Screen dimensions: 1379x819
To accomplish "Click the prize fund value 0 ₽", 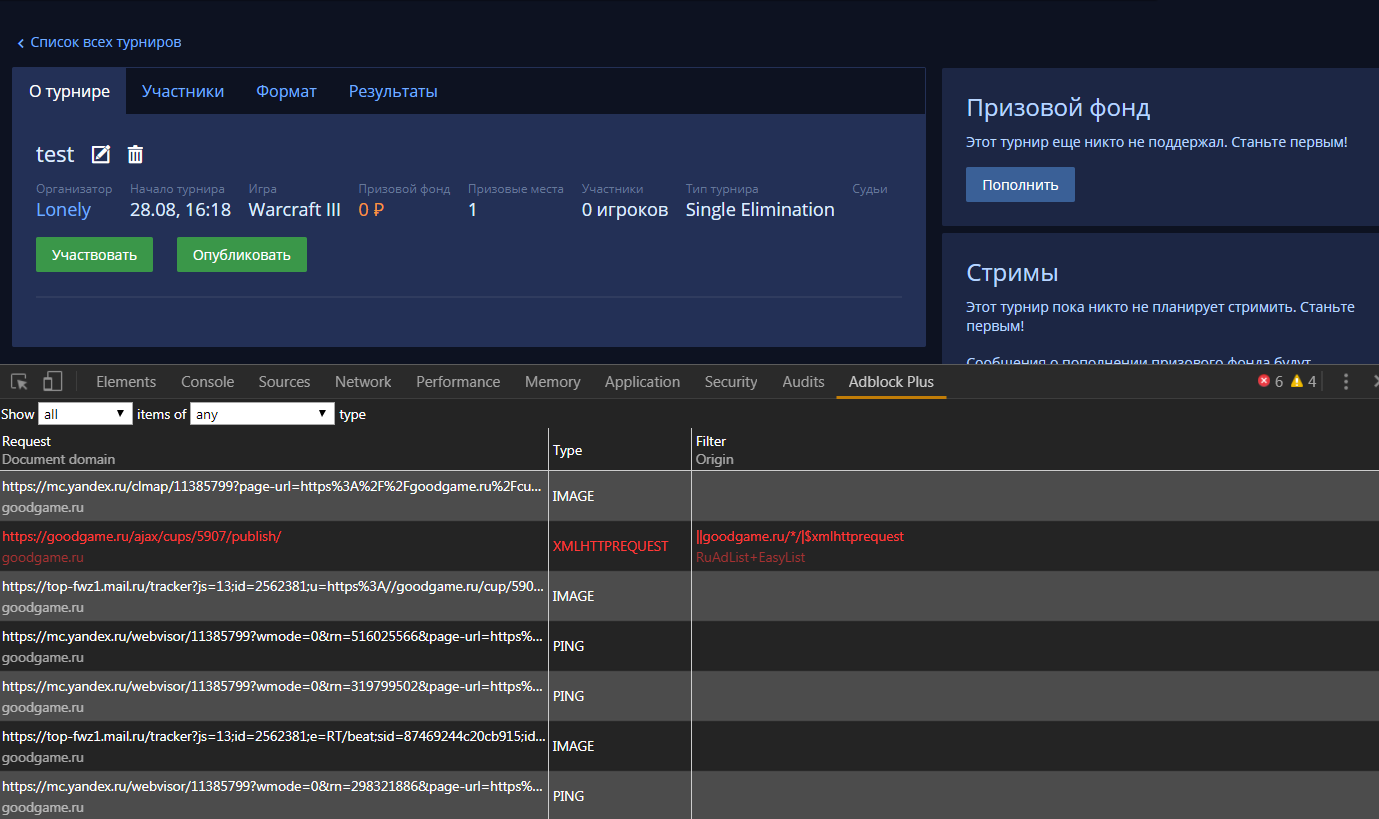I will 372,210.
